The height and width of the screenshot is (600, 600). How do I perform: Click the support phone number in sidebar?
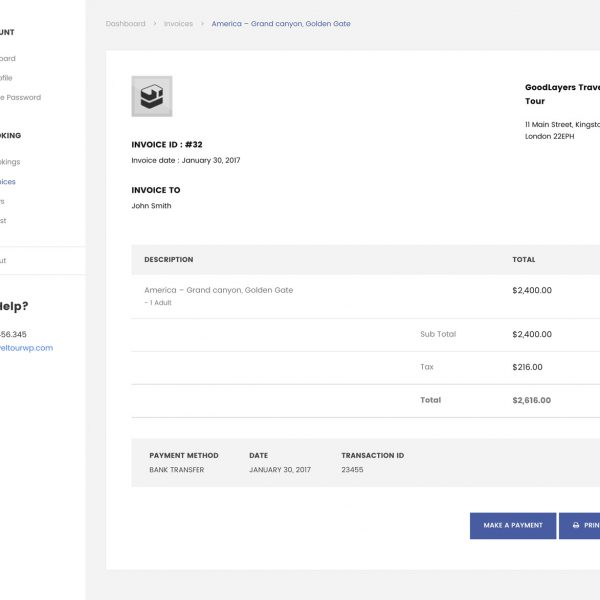[14, 334]
